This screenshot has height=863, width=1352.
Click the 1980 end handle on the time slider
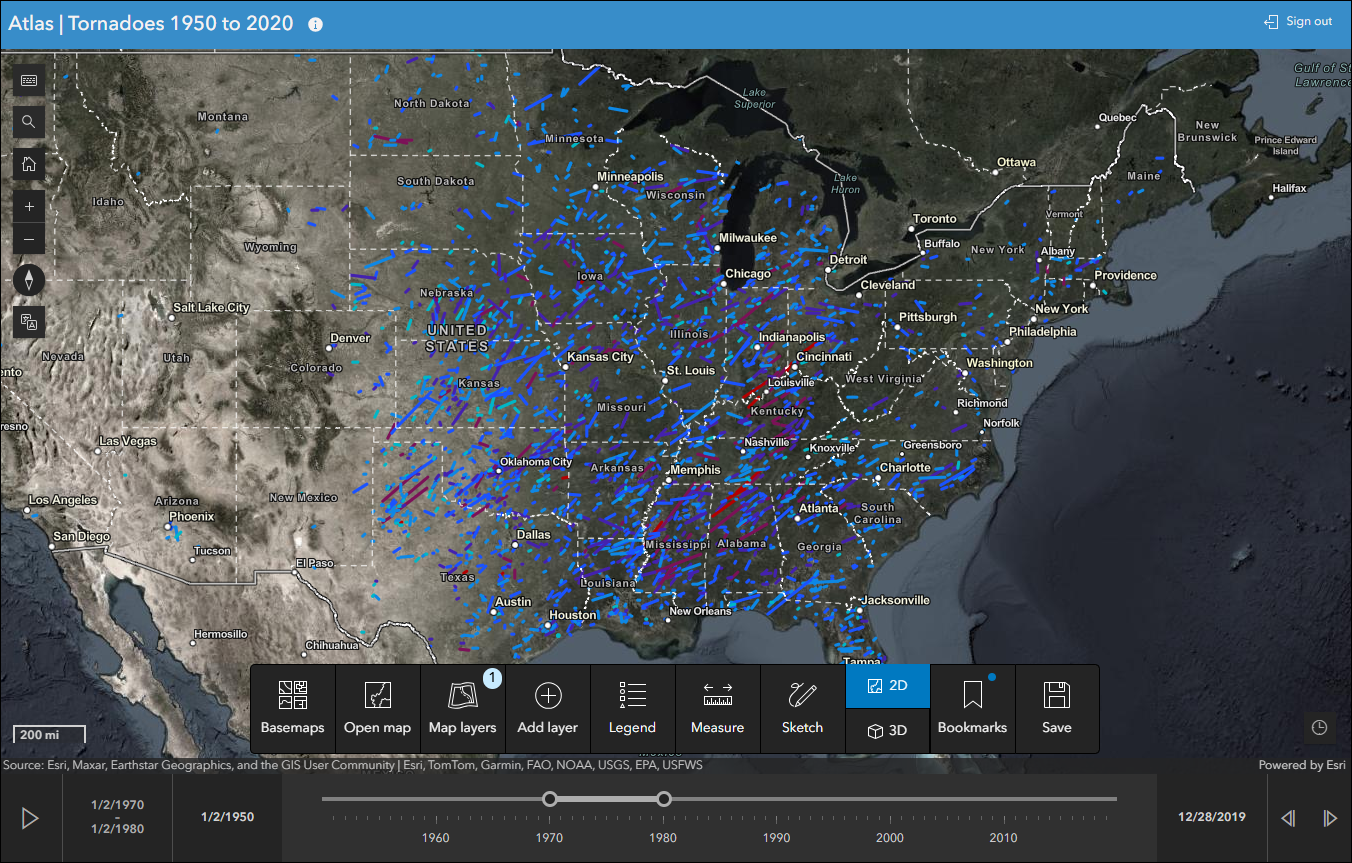click(x=663, y=799)
